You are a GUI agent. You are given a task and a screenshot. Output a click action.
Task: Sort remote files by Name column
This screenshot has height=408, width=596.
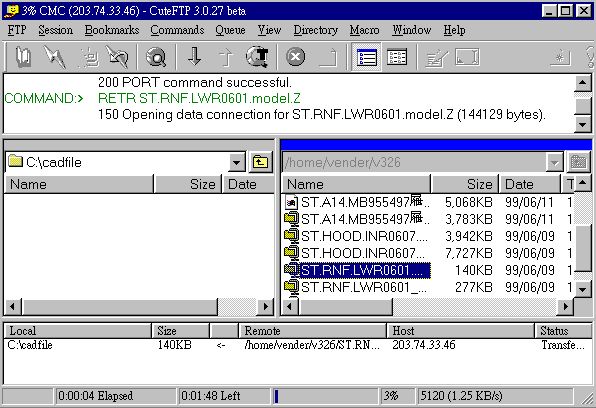coord(356,184)
